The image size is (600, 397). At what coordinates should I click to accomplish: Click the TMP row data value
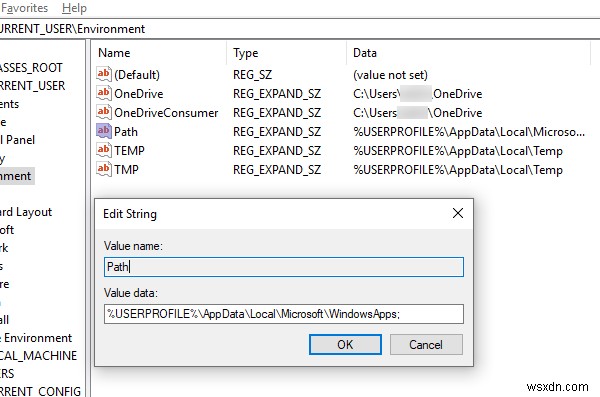click(x=458, y=170)
